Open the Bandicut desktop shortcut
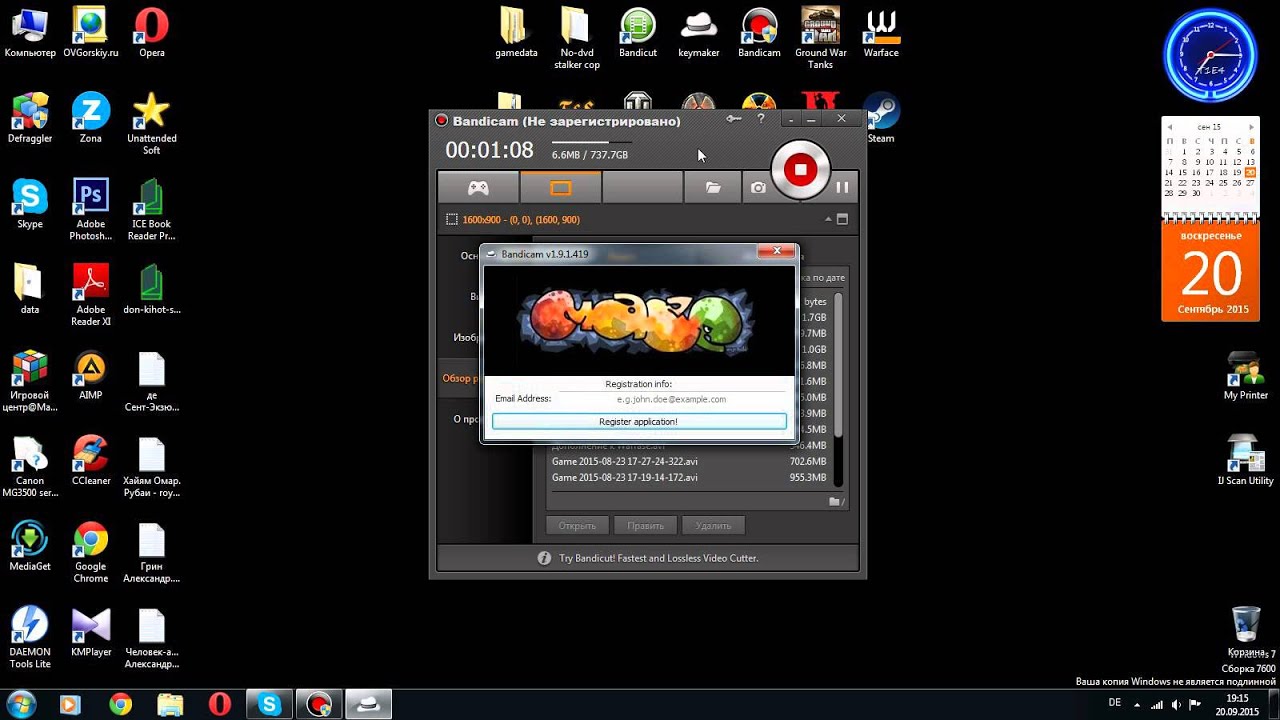The height and width of the screenshot is (720, 1280). pyautogui.click(x=638, y=33)
